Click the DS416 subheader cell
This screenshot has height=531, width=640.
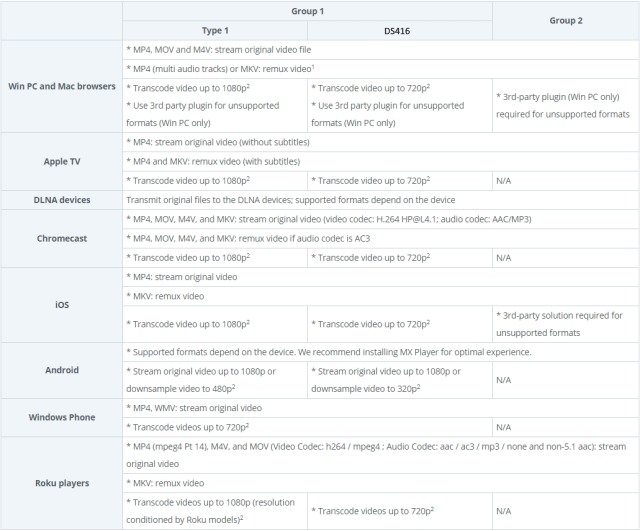[x=400, y=31]
